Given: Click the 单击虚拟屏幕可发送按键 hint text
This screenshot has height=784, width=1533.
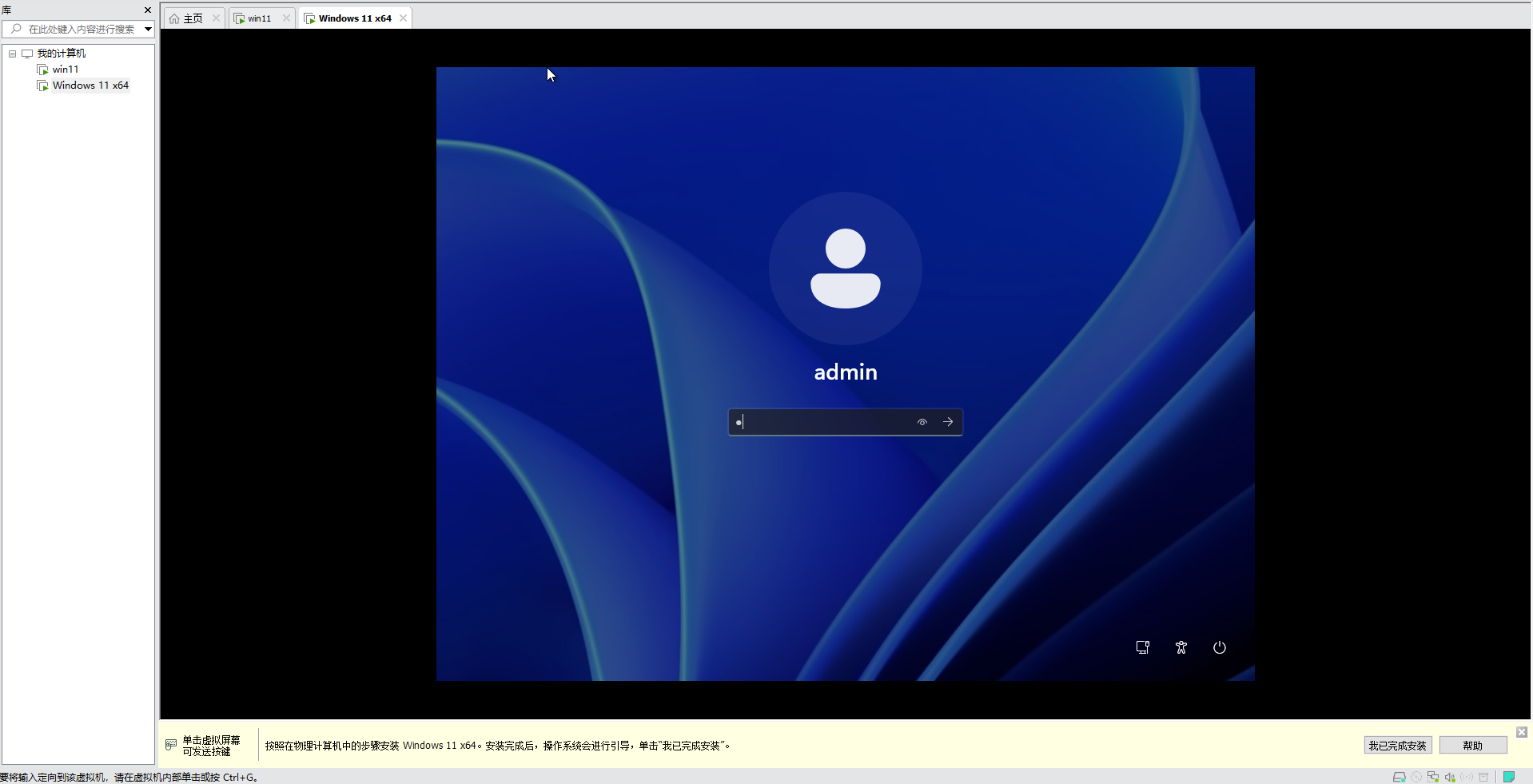Looking at the screenshot, I should click(211, 746).
